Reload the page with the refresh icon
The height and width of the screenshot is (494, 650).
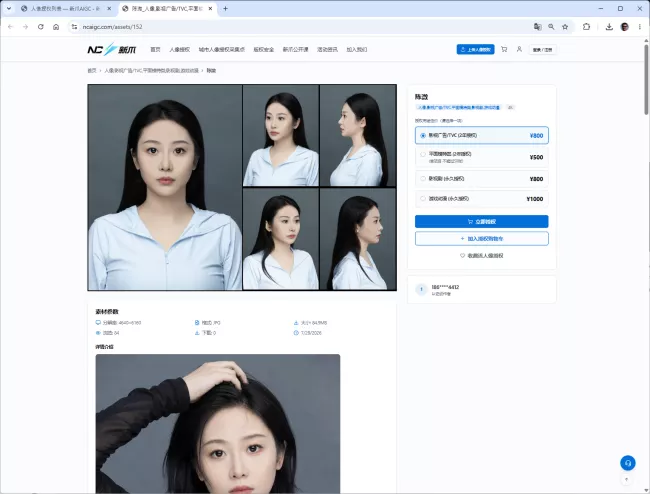41,27
